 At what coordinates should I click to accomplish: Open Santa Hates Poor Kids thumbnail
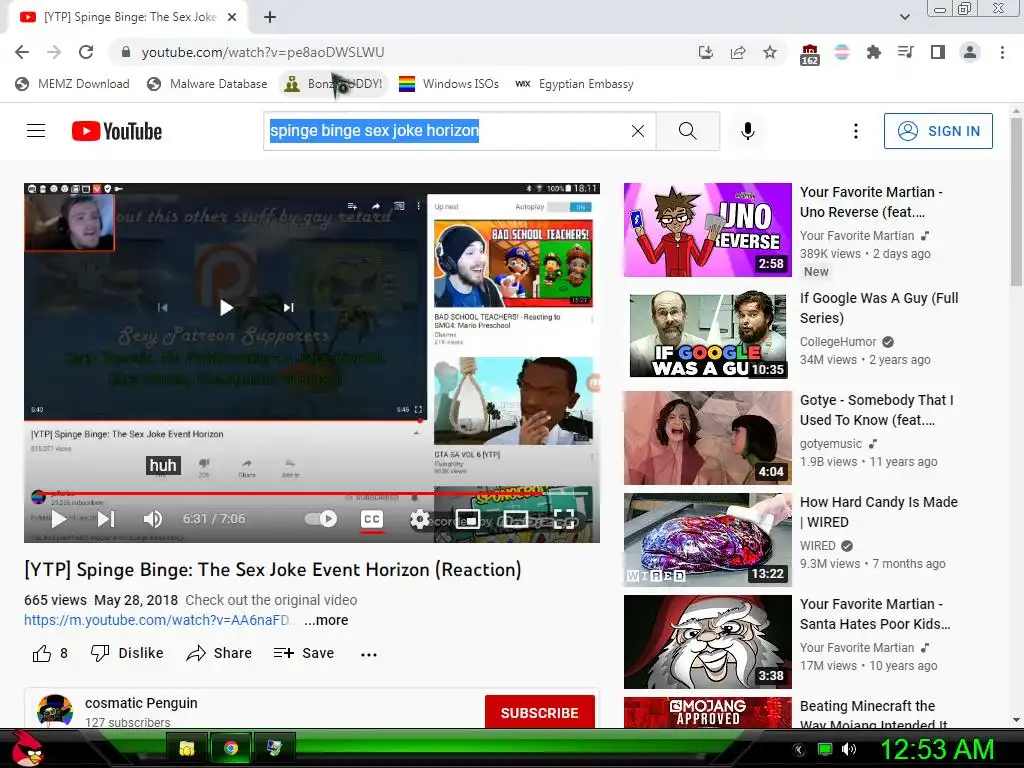tap(708, 642)
